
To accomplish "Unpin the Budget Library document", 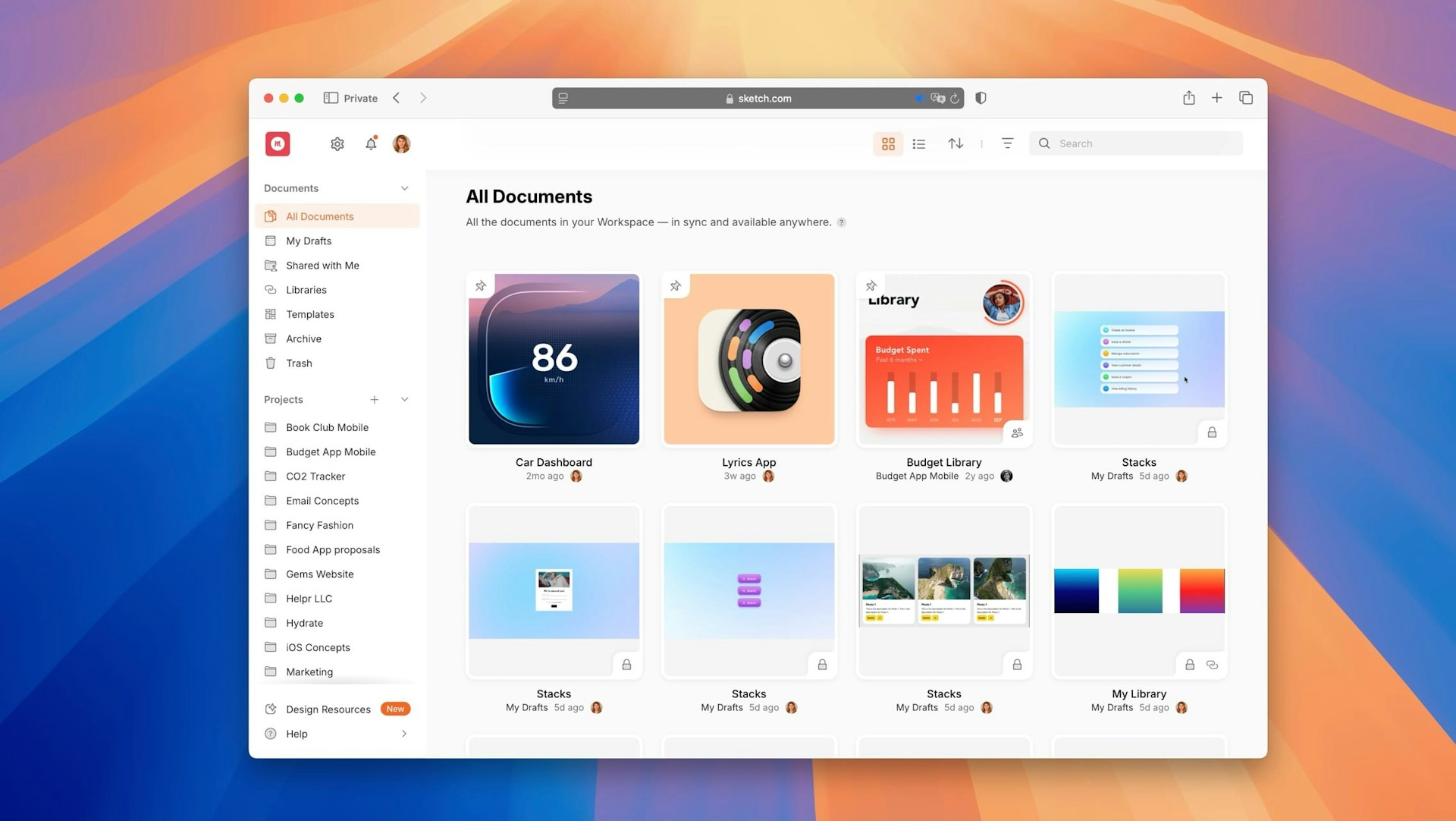I will pos(871,285).
